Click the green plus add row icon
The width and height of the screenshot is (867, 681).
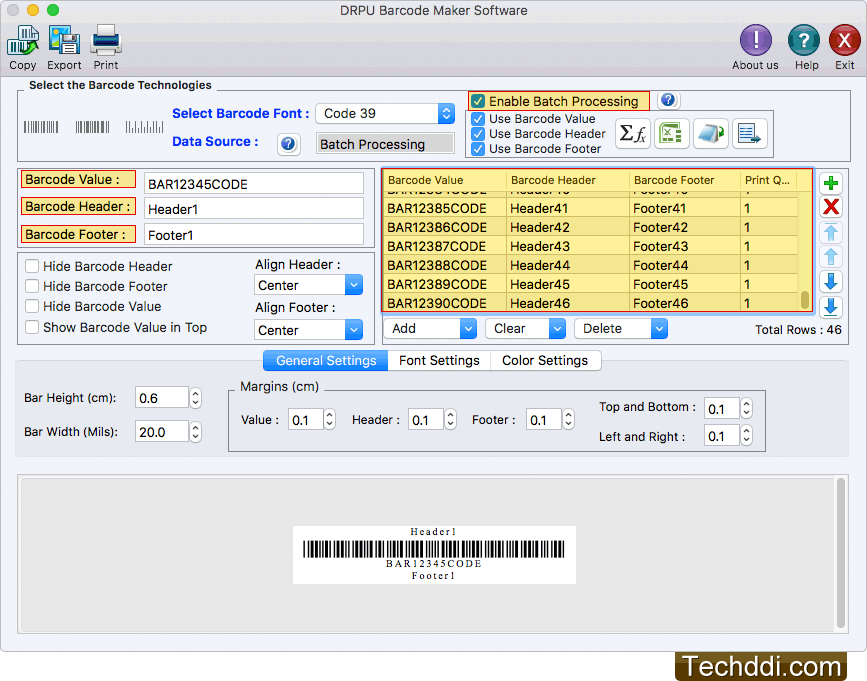(831, 183)
